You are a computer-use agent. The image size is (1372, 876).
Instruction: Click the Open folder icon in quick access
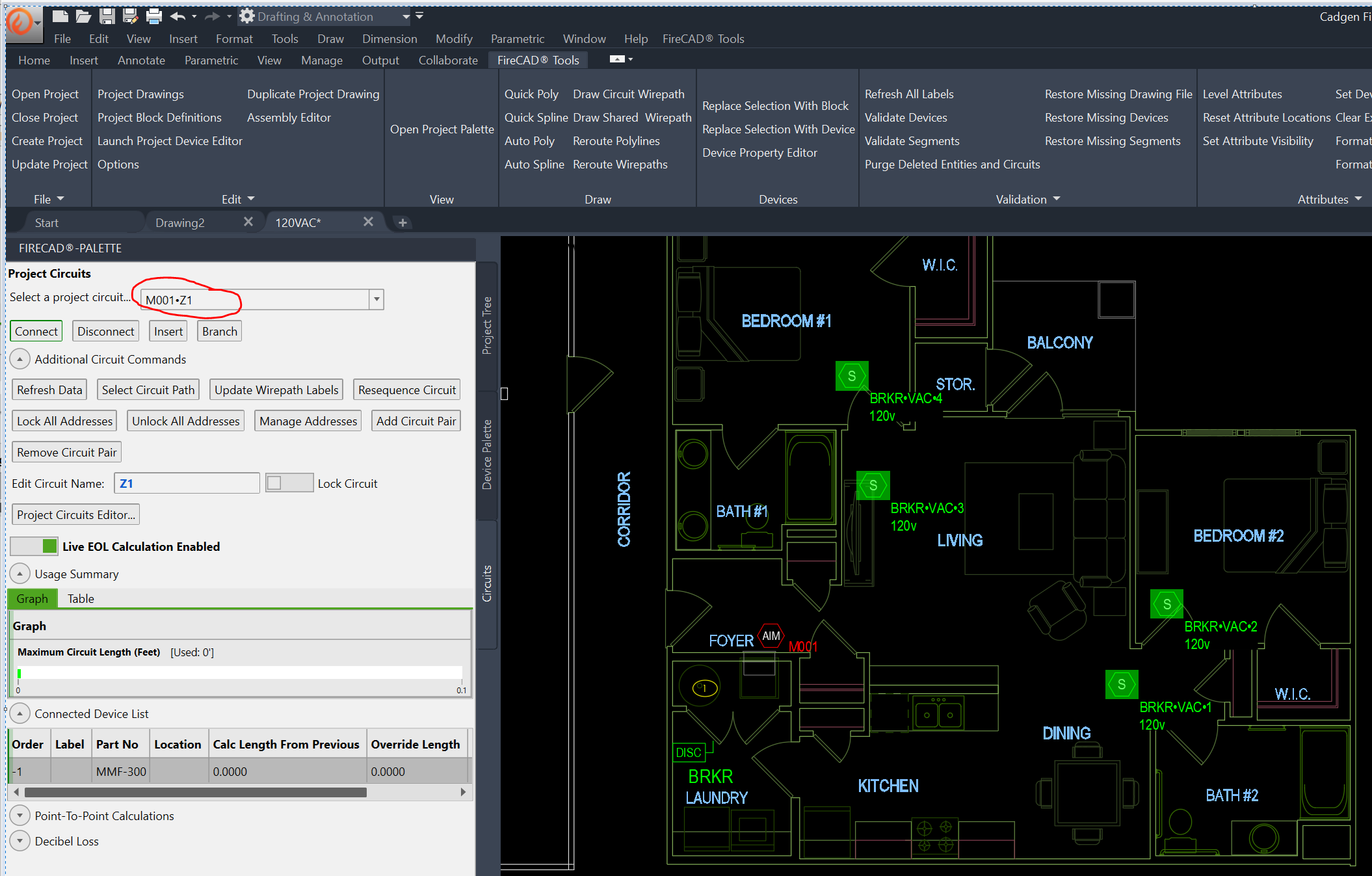tap(83, 16)
